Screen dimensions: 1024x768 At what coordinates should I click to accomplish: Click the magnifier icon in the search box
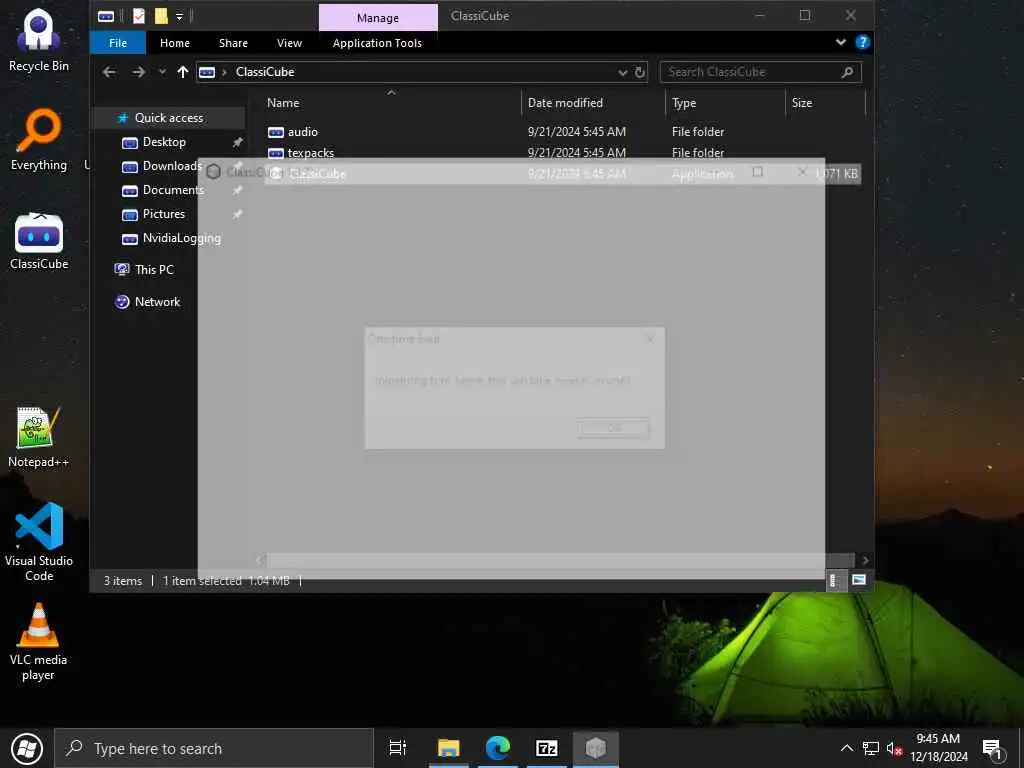[x=847, y=72]
